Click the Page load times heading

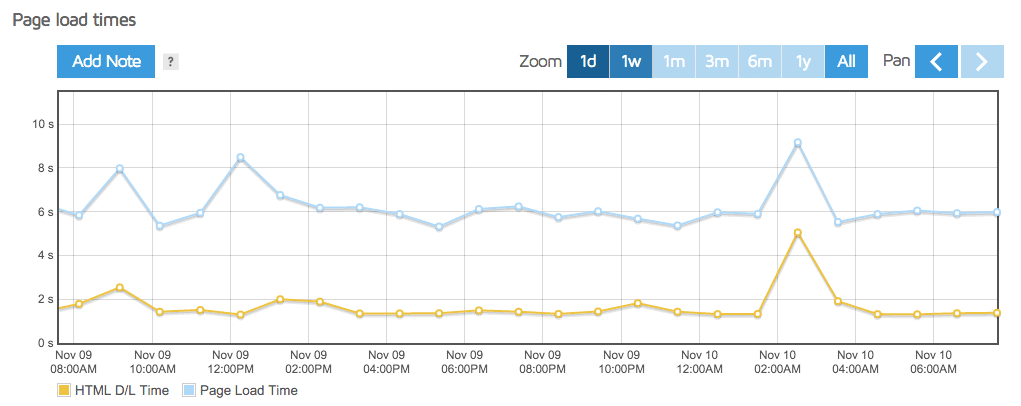point(73,20)
